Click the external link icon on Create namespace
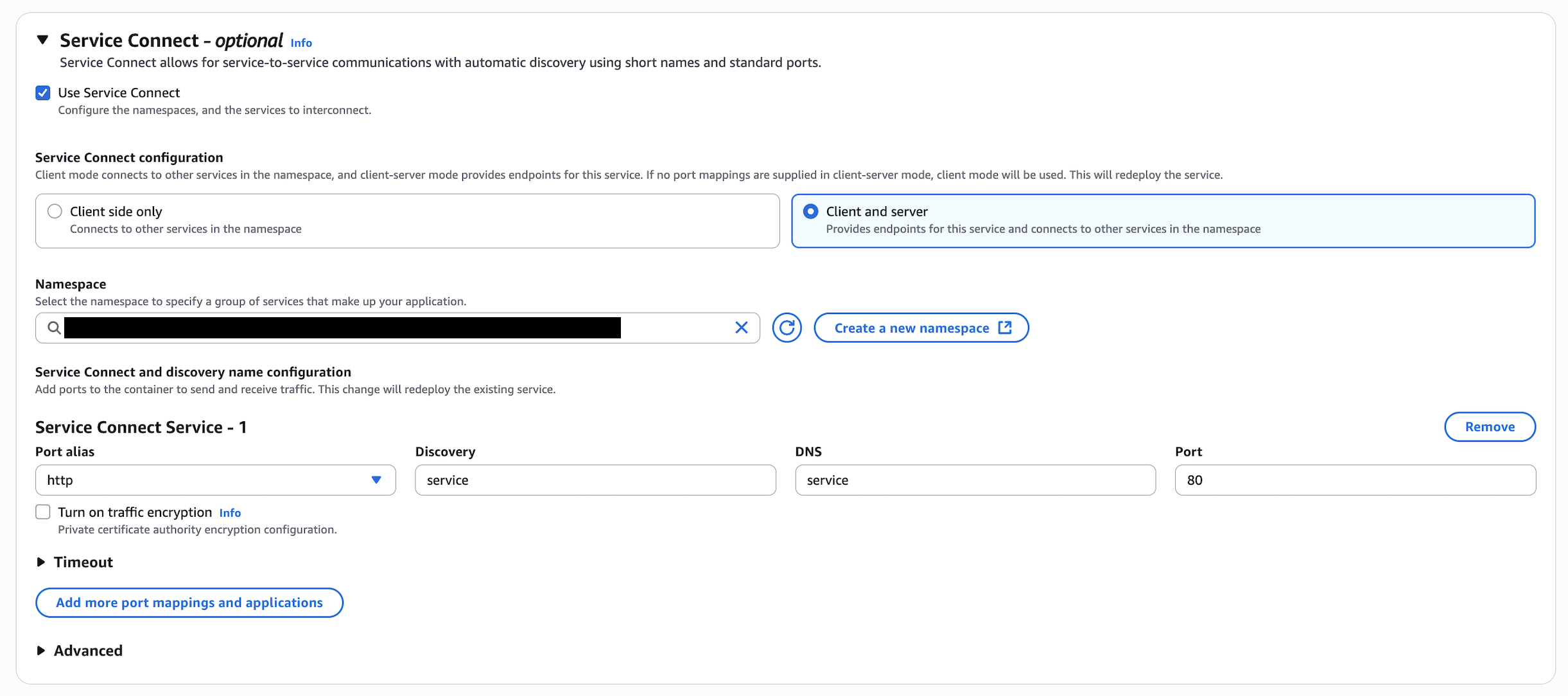Image resolution: width=1568 pixels, height=696 pixels. point(1005,327)
